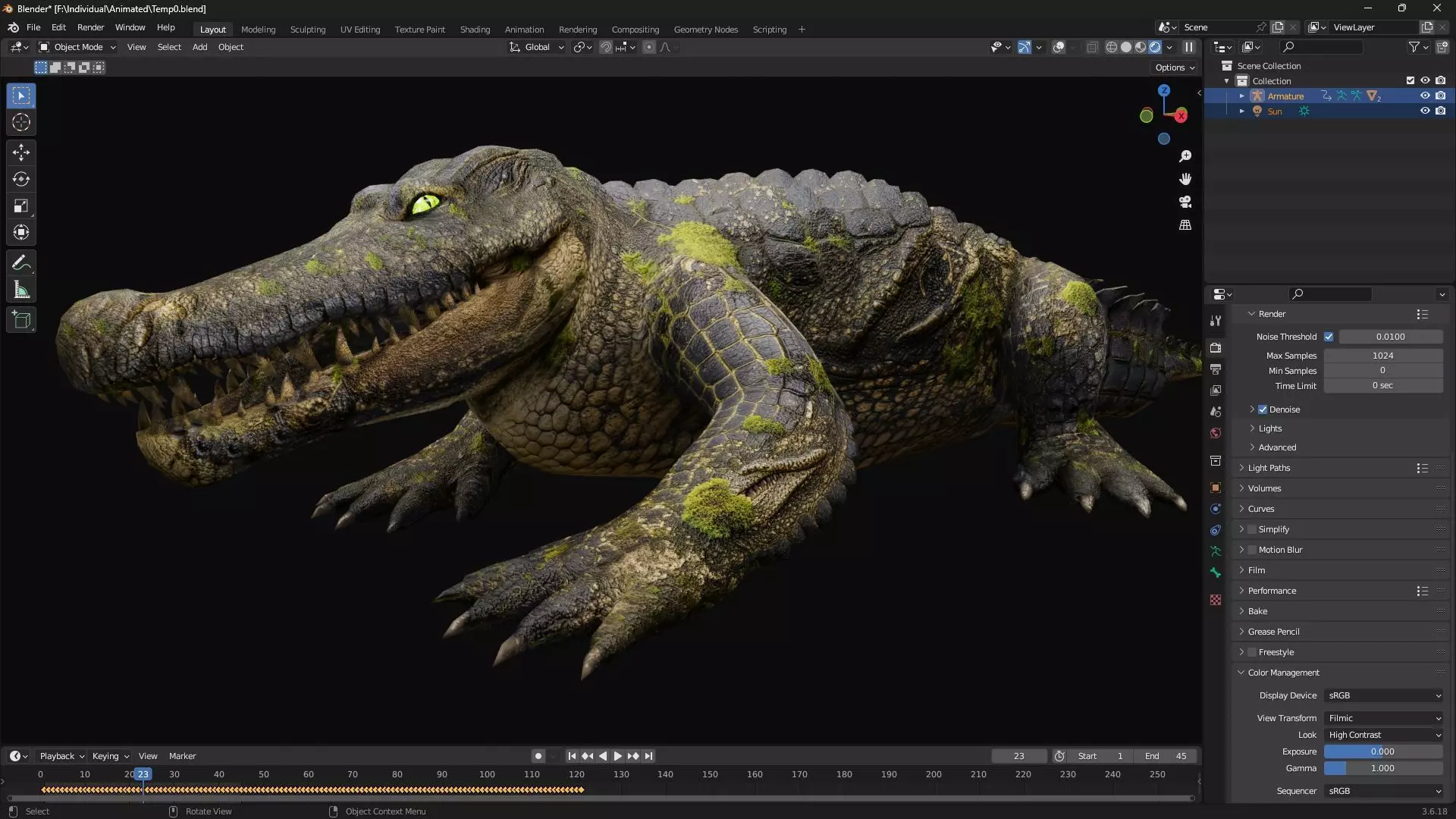Expand the Light Paths panel
The image size is (1456, 819).
click(1268, 468)
